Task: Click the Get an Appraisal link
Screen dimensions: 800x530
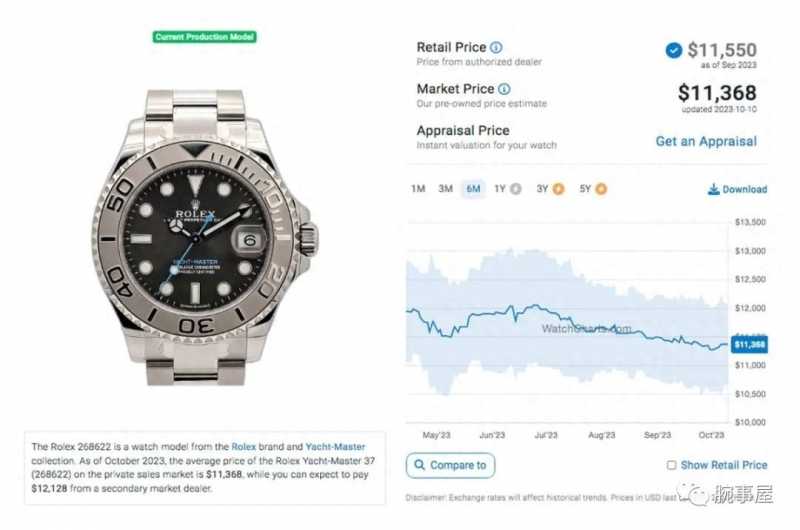Action: [x=706, y=141]
